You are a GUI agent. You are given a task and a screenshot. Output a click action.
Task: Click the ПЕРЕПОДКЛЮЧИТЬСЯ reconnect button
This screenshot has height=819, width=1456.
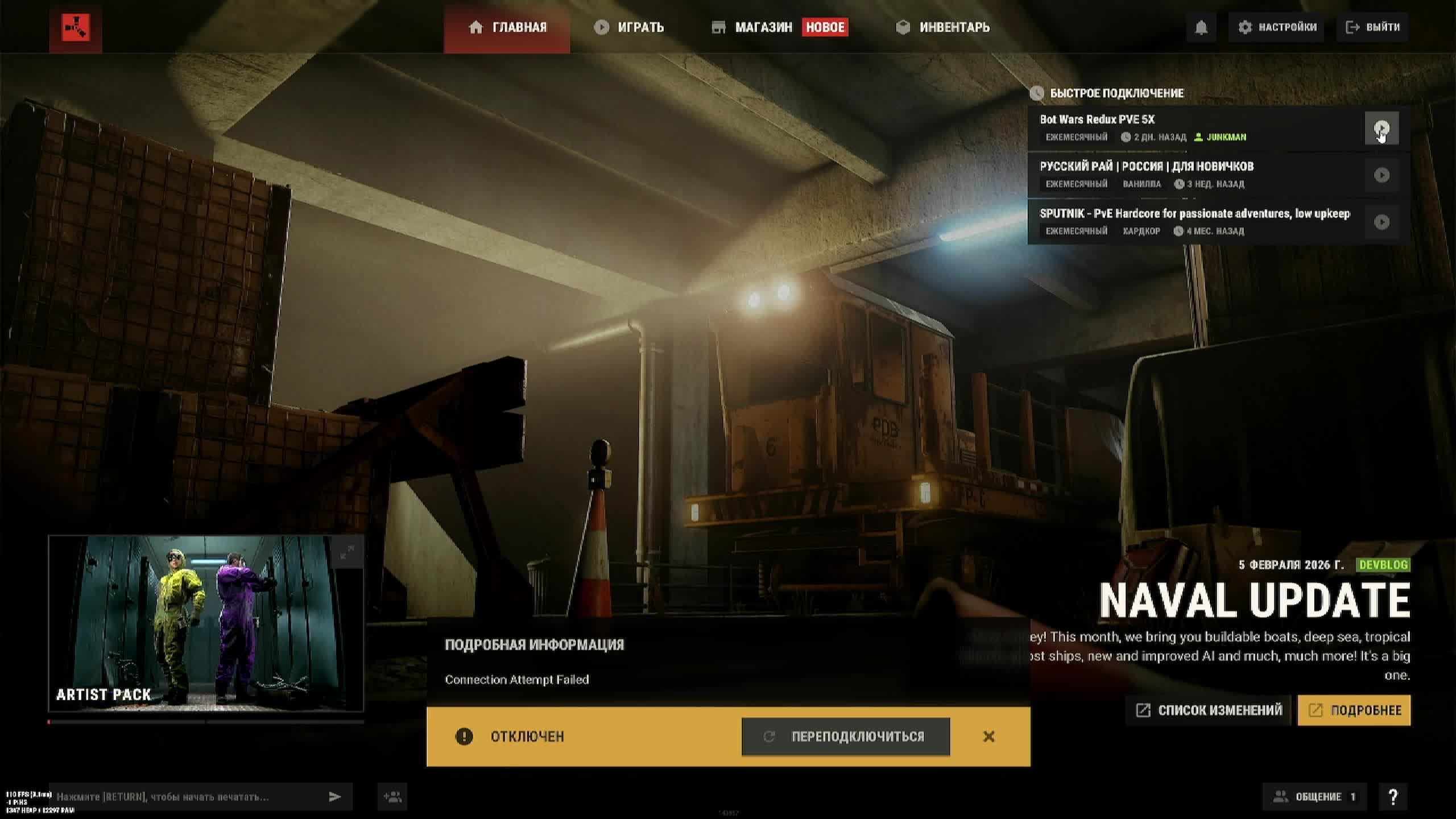point(845,737)
